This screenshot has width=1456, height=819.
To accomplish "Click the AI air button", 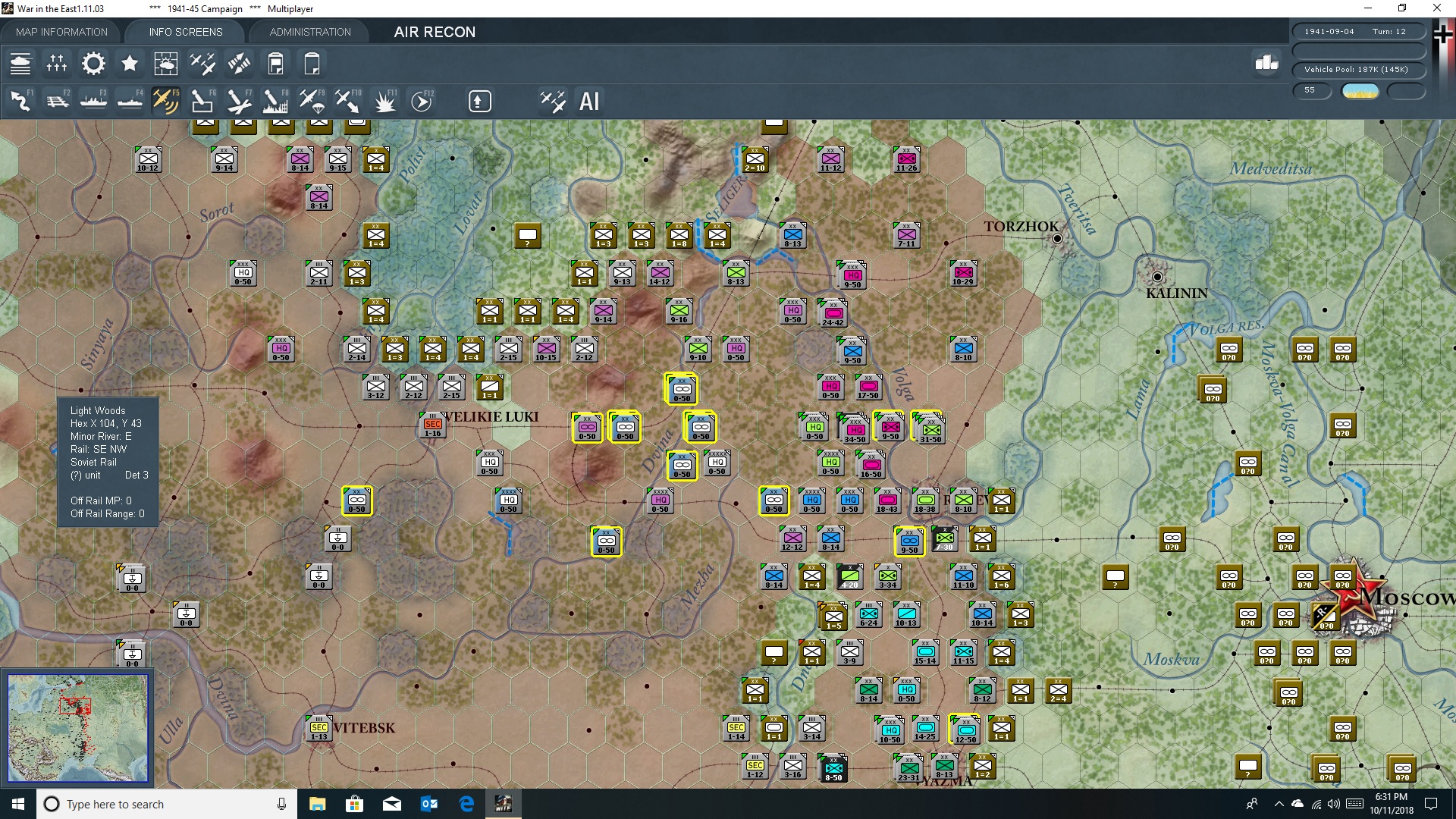I will coord(589,101).
